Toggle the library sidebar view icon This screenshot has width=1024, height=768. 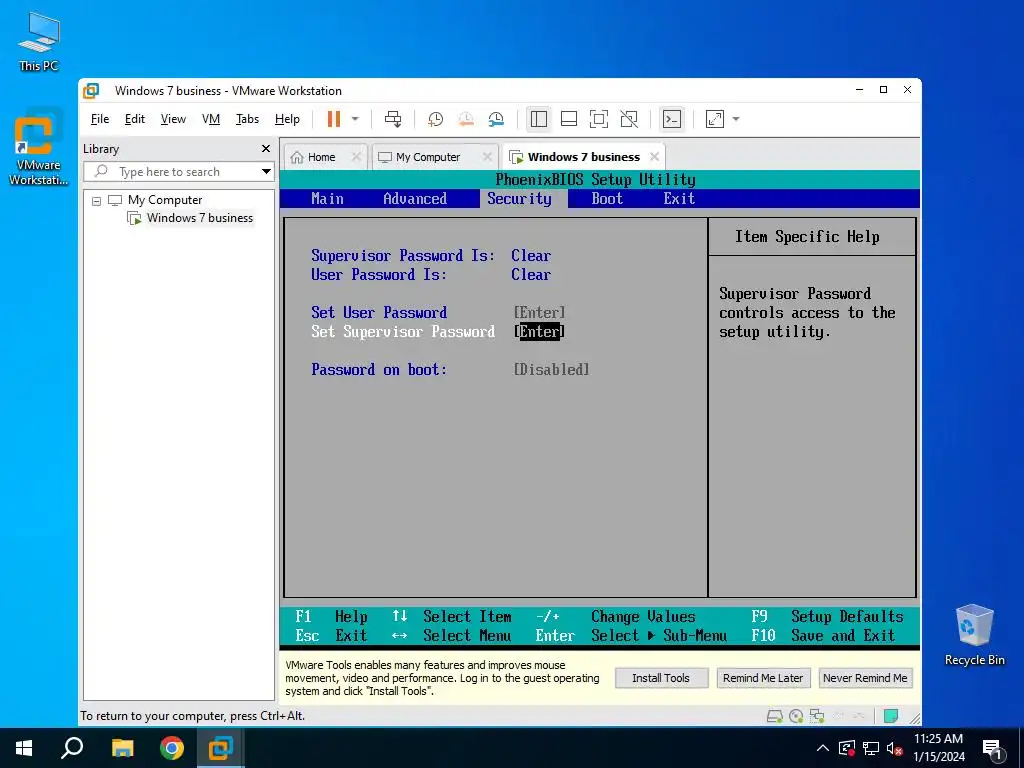tap(539, 119)
